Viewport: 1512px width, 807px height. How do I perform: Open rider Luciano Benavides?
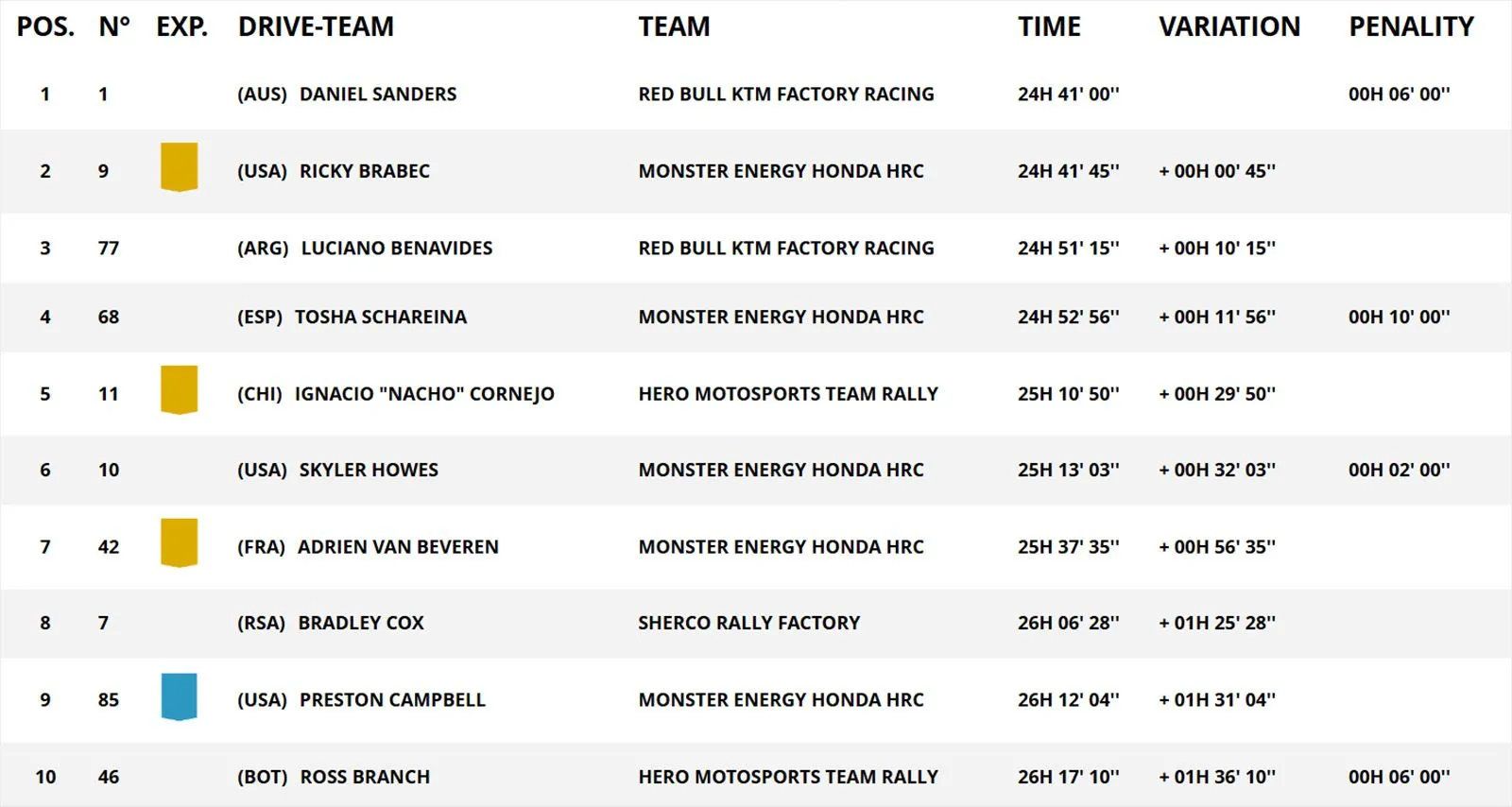point(396,249)
